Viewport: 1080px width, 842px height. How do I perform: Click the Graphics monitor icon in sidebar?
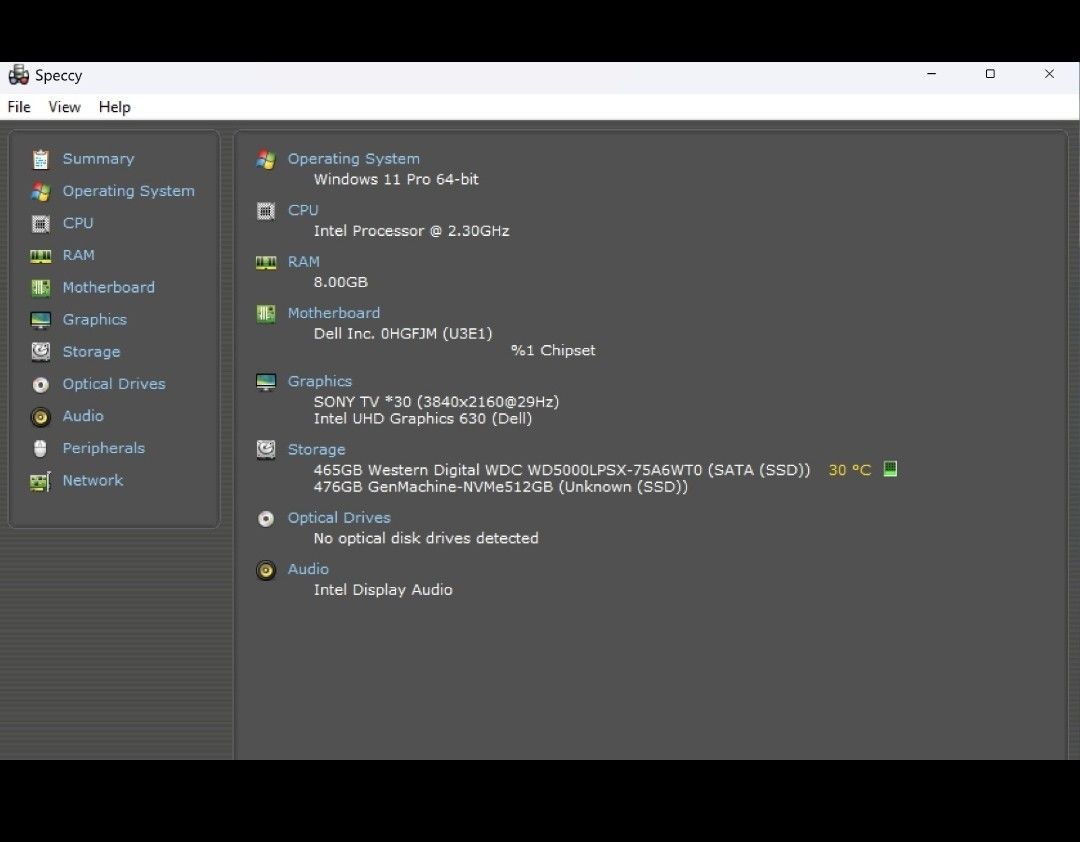pyautogui.click(x=41, y=320)
